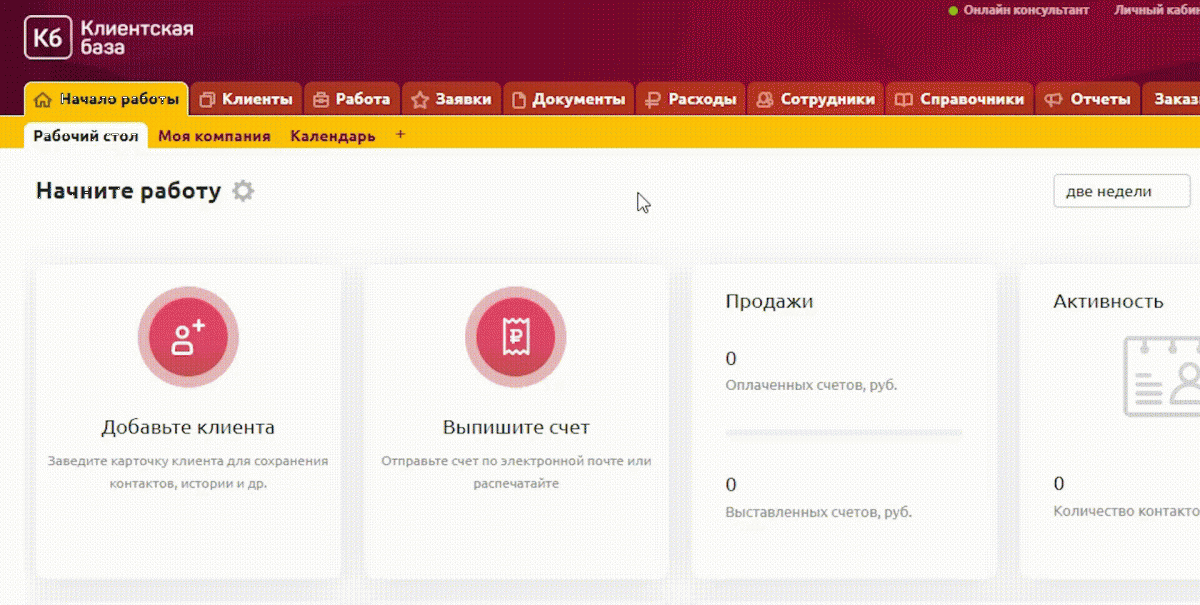Click the home icon on Начало работы tab
This screenshot has height=605, width=1200.
pyautogui.click(x=43, y=100)
